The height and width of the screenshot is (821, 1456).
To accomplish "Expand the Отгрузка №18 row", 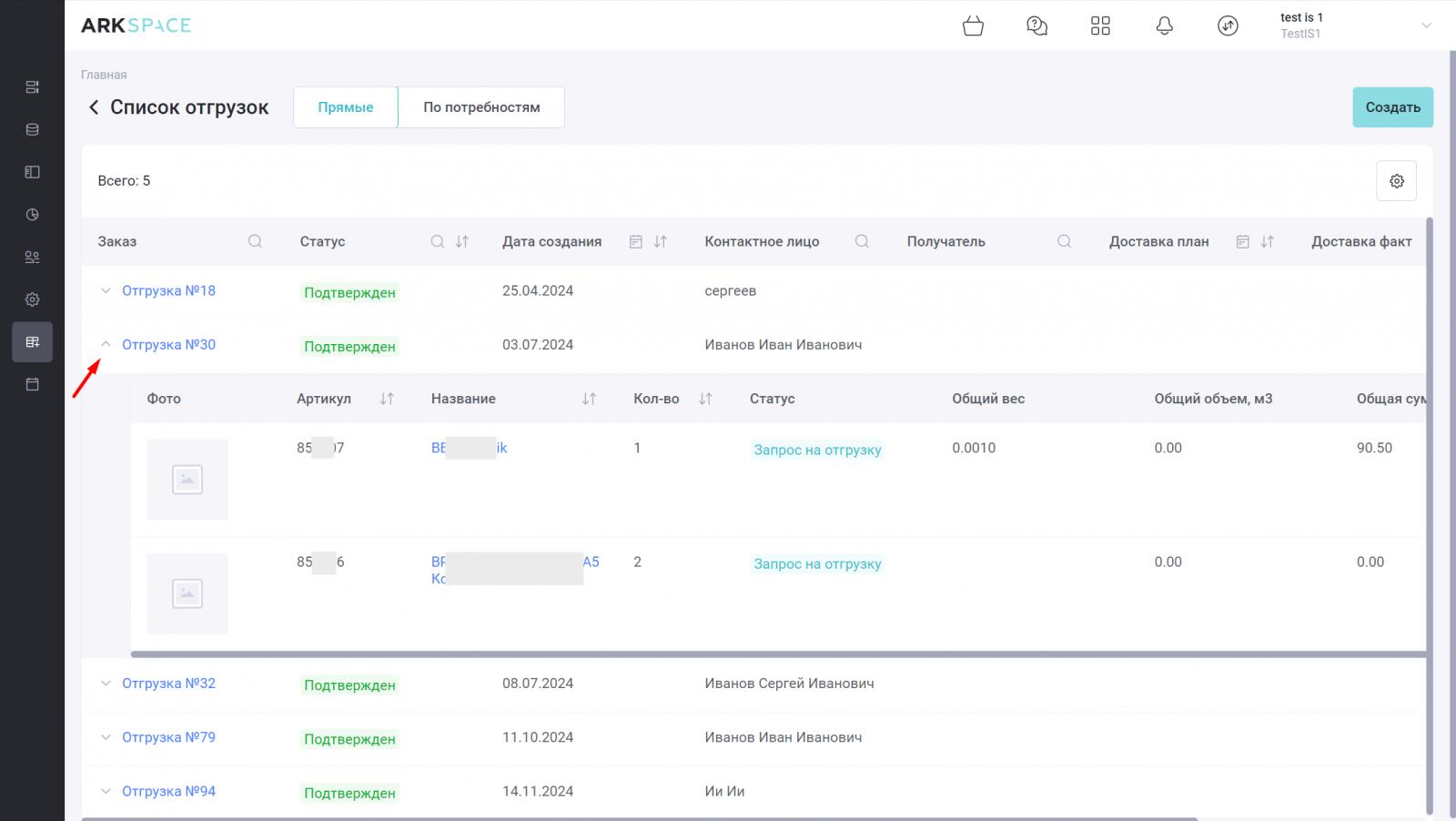I will coord(106,290).
